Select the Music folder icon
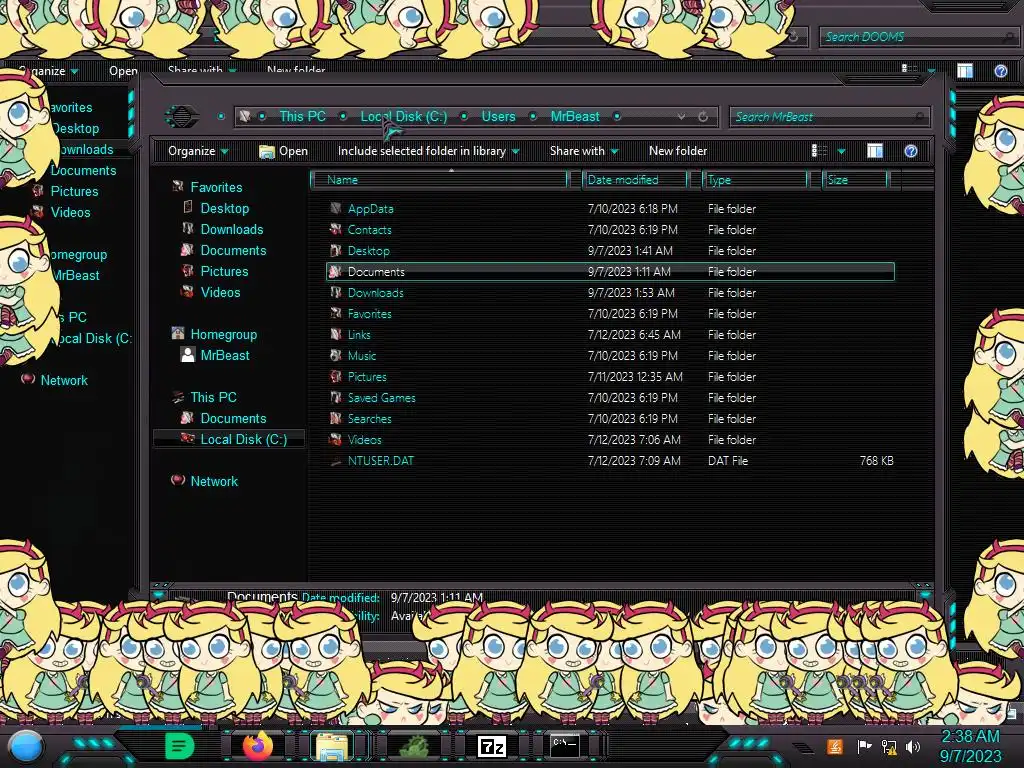 point(336,356)
